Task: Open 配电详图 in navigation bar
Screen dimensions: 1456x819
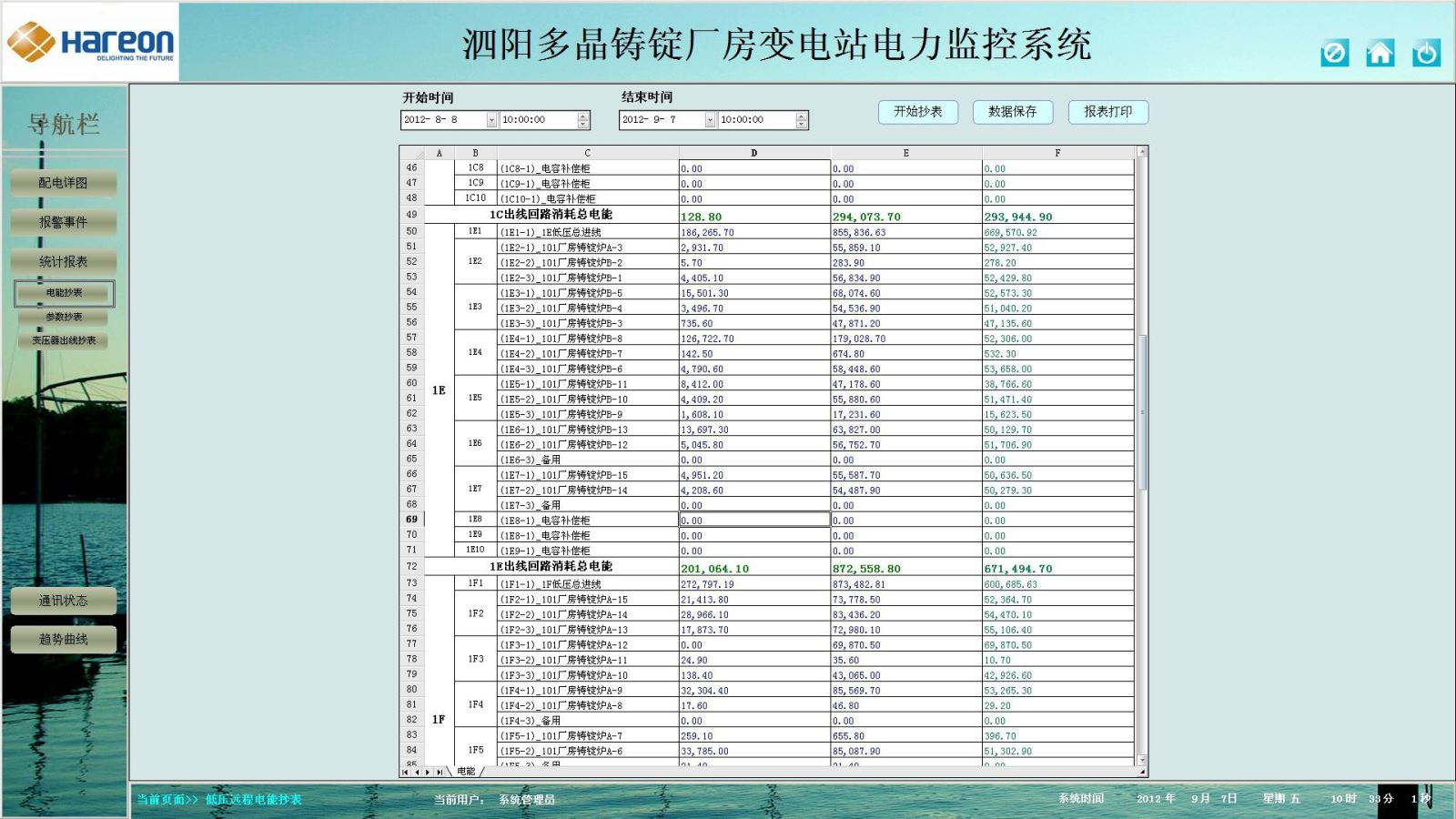Action: 63,183
